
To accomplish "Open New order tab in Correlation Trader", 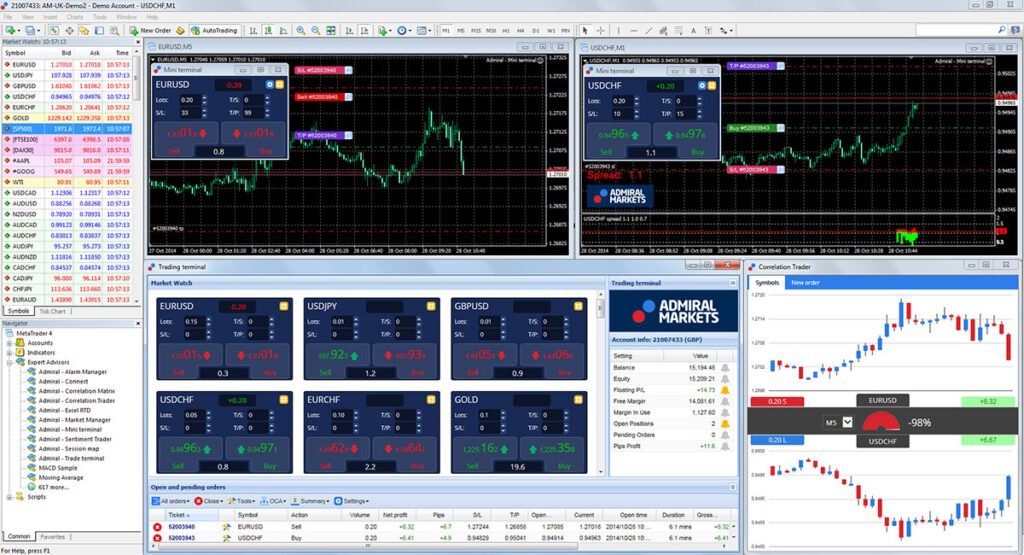I will (805, 283).
